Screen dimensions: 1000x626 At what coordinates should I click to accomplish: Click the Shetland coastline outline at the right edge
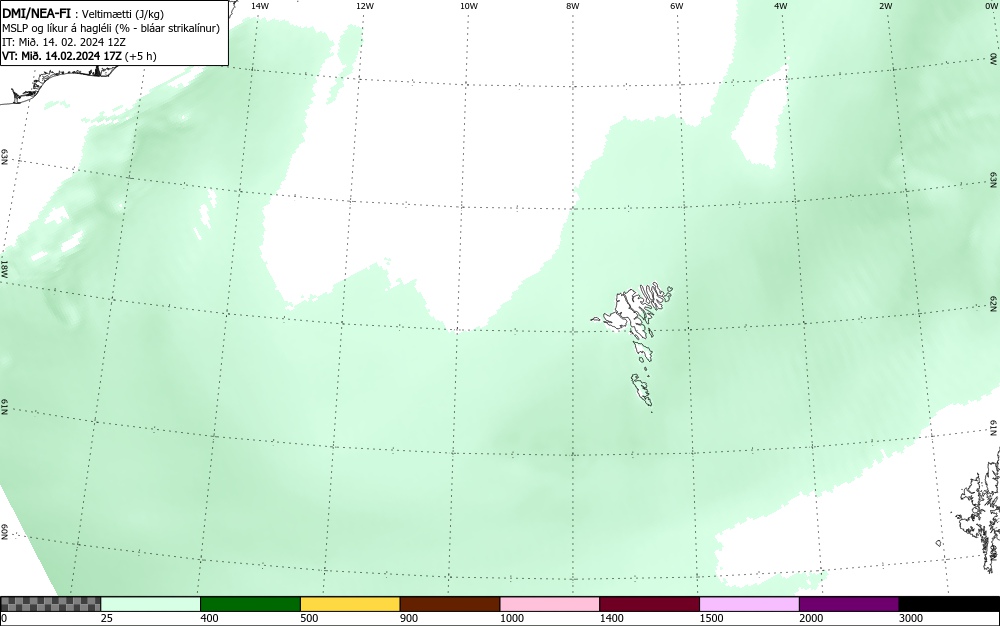point(979,510)
